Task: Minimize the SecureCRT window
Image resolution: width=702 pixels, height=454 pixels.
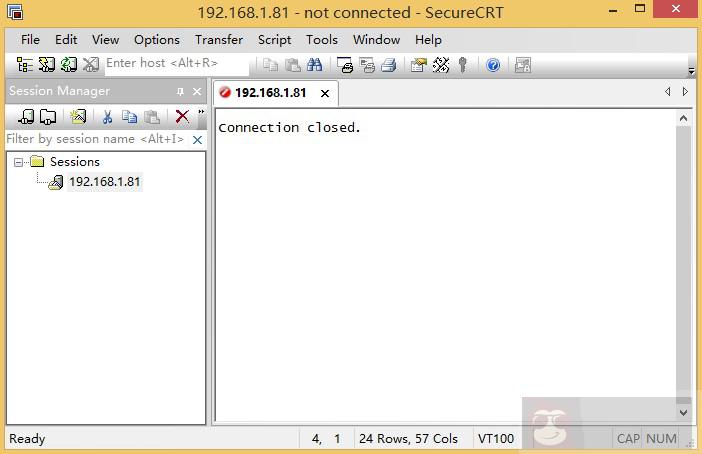Action: pos(613,10)
